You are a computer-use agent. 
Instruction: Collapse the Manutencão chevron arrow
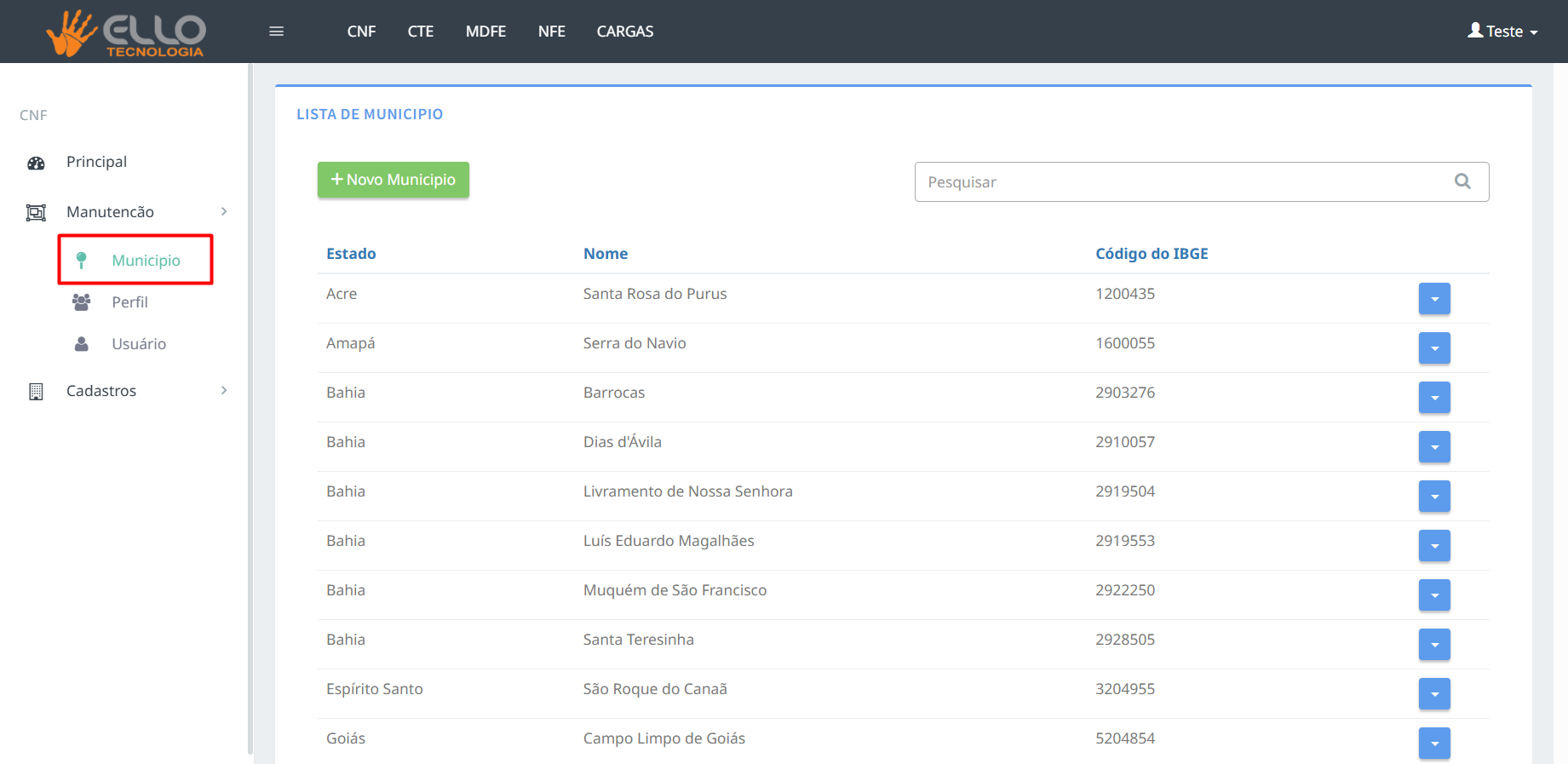coord(224,211)
